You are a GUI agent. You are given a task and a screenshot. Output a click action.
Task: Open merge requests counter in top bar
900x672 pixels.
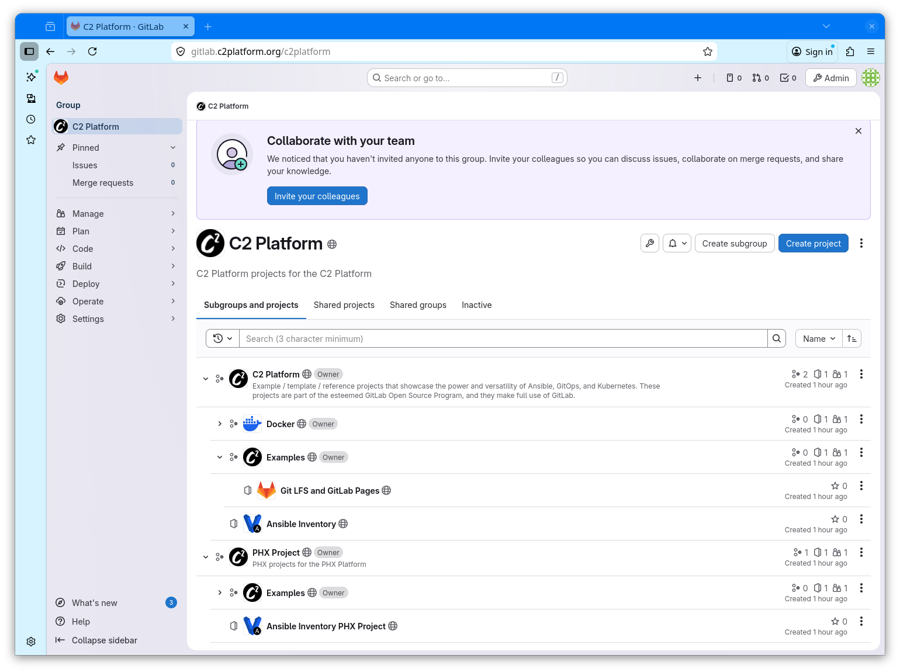click(x=761, y=78)
